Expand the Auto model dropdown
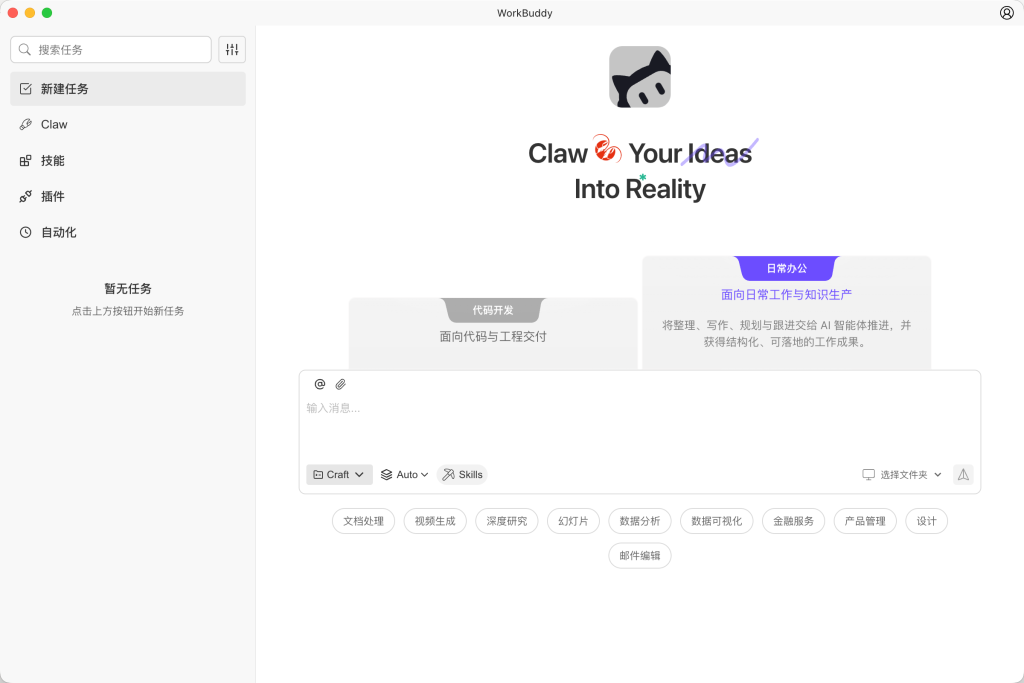The height and width of the screenshot is (683, 1024). point(405,475)
